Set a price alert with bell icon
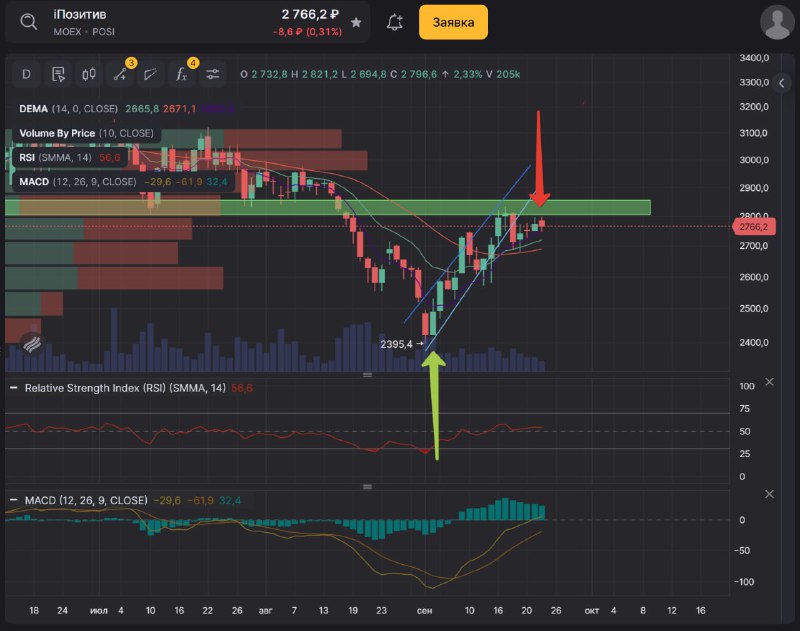Viewport: 800px width, 631px height. coord(394,22)
